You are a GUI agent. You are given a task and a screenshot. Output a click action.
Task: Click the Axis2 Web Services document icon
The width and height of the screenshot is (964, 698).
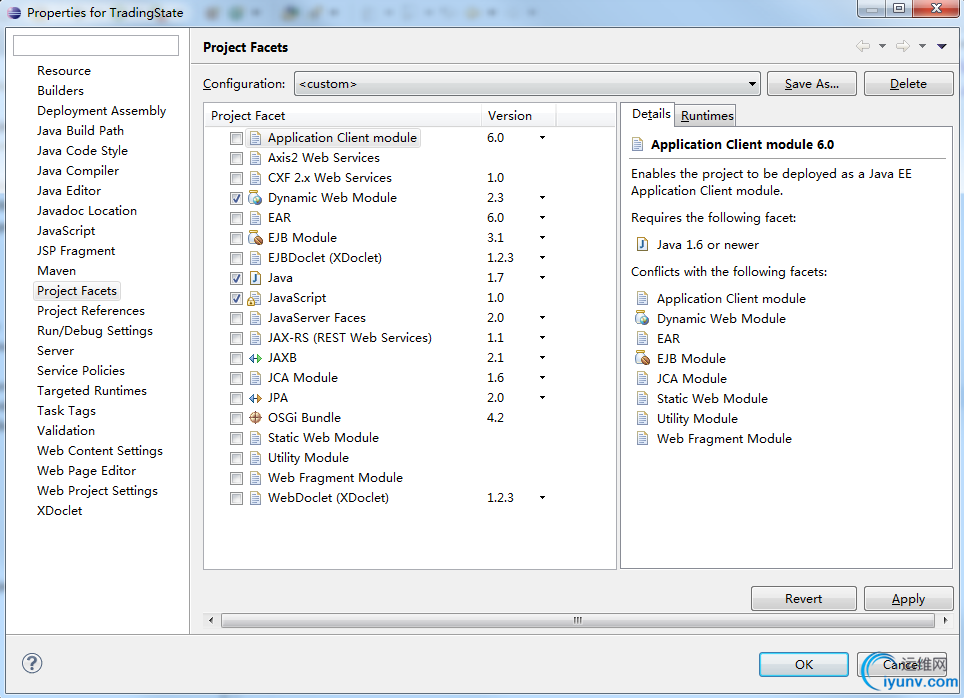click(255, 158)
